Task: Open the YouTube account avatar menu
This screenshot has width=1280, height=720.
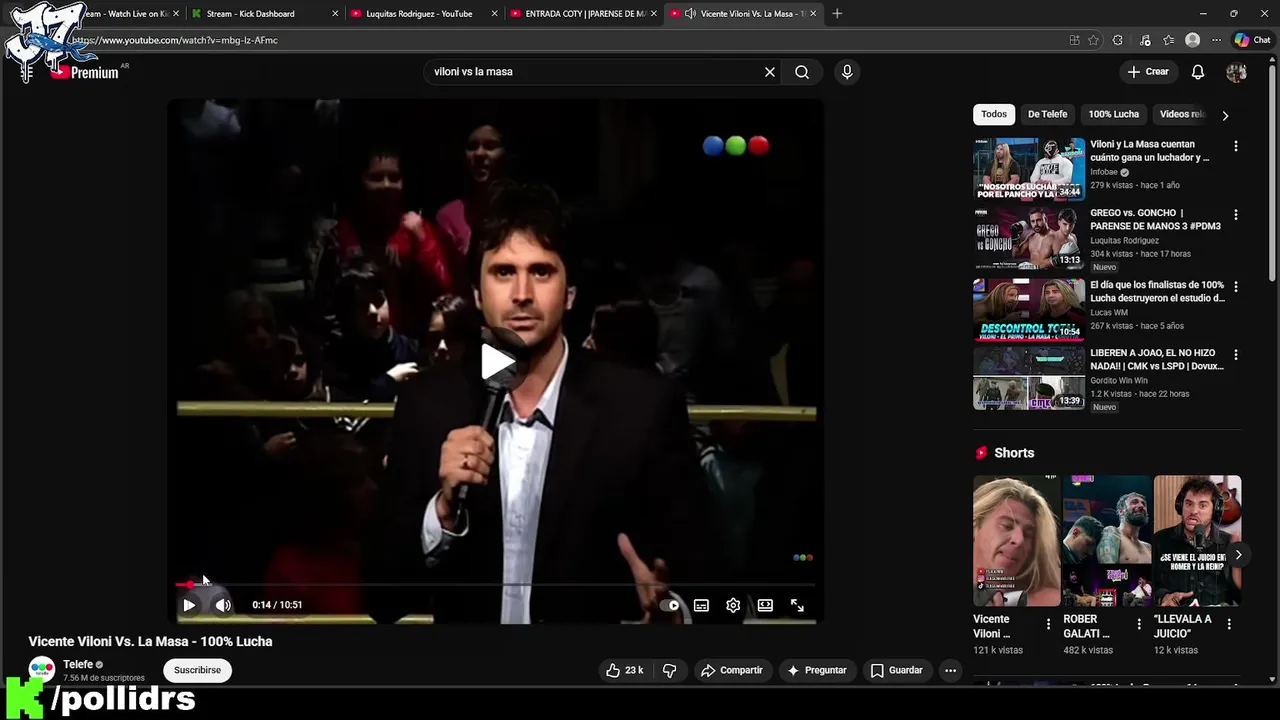Action: tap(1236, 72)
